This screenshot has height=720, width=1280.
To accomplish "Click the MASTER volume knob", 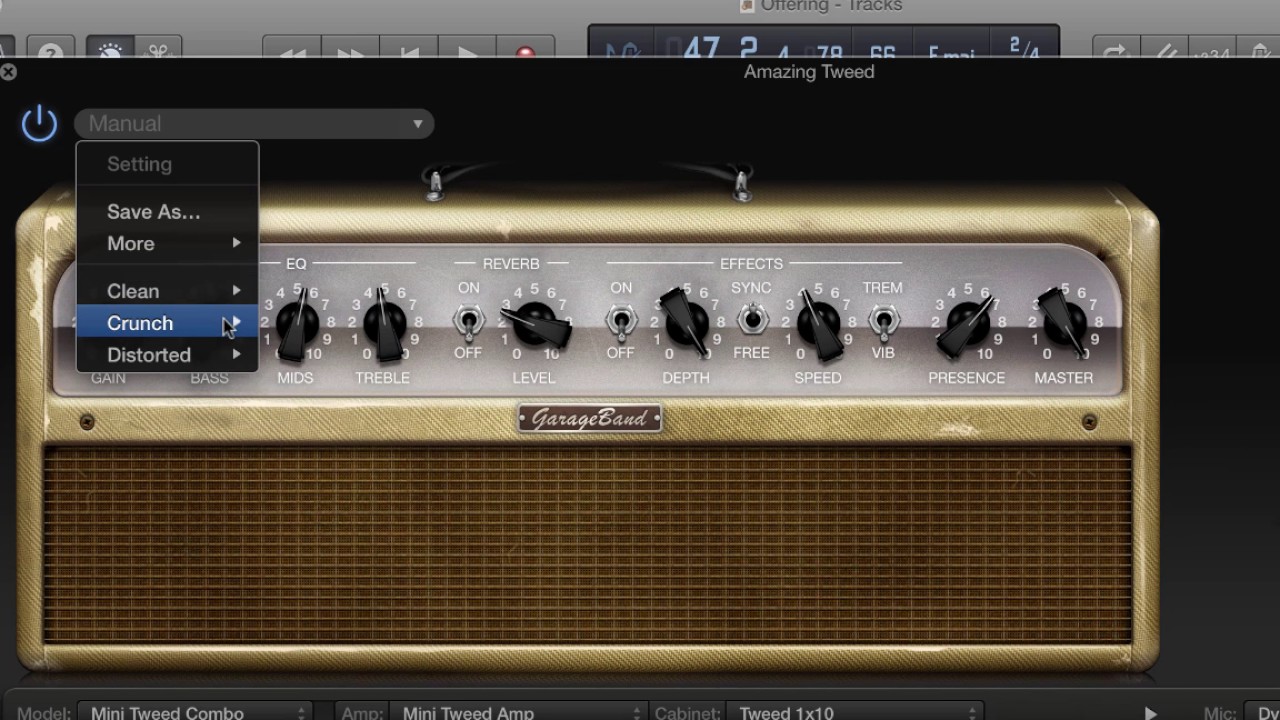I will click(x=1064, y=322).
